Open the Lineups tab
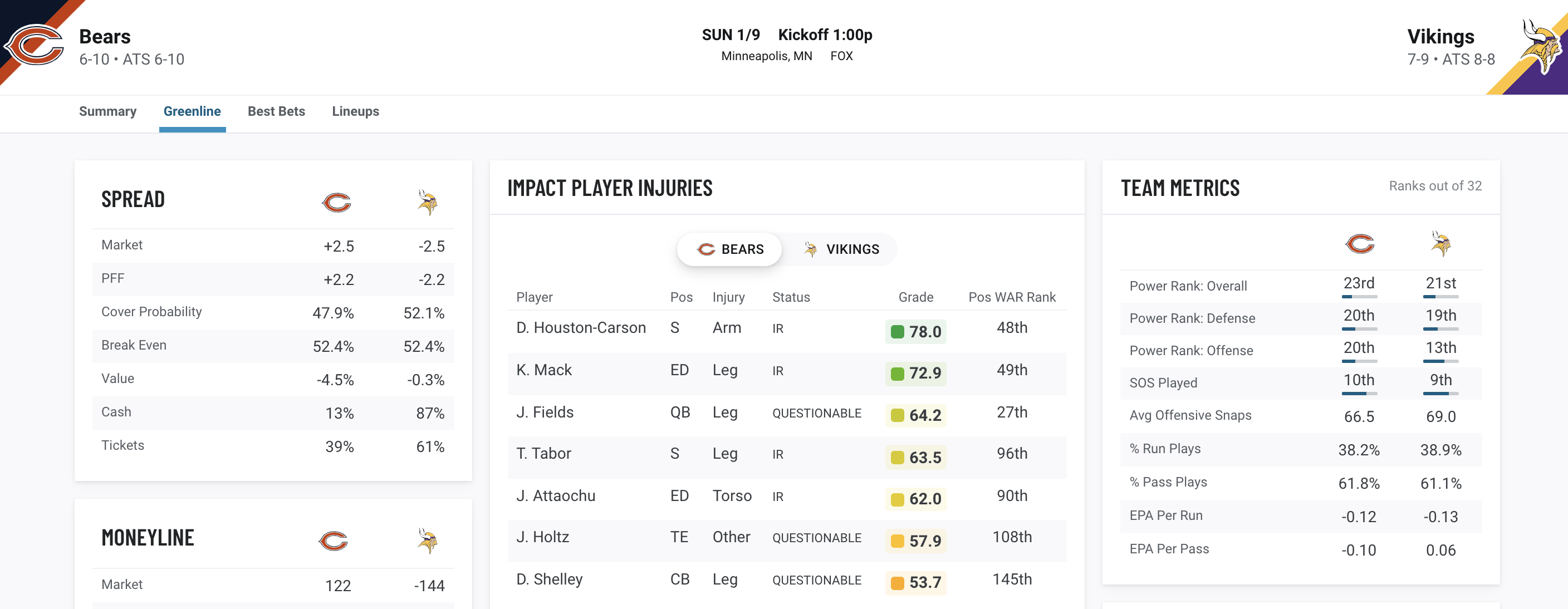The image size is (1568, 609). click(355, 111)
